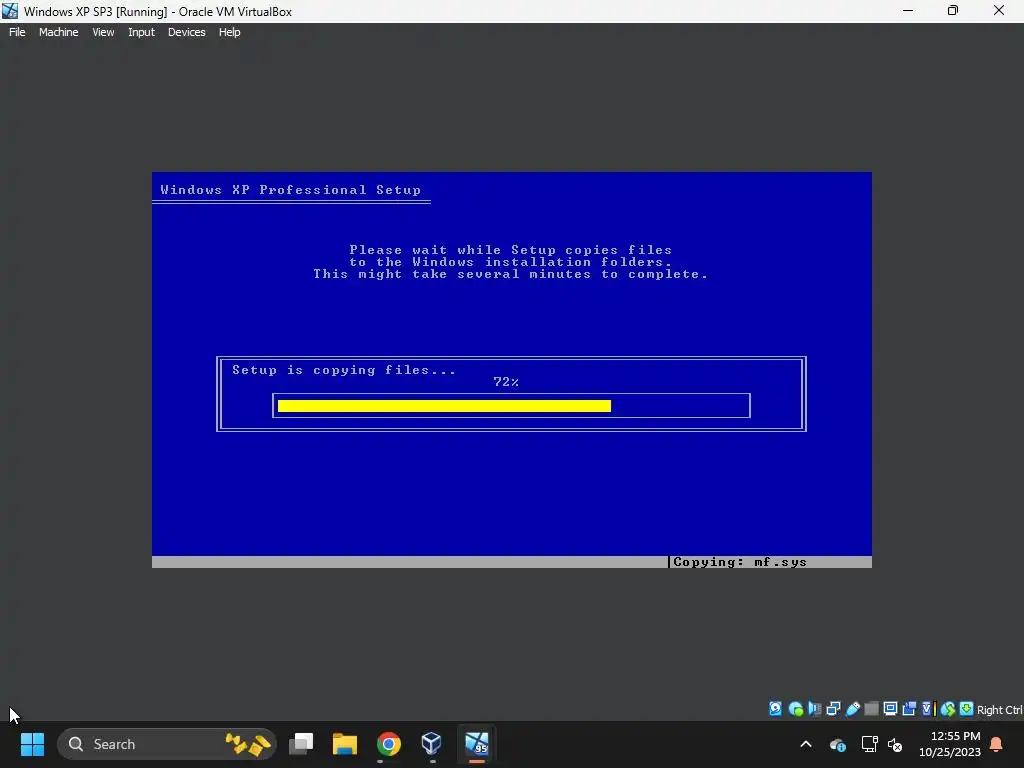Screen dimensions: 1024x768
Task: Click the keyboard capture green arrow icon
Action: point(967,709)
